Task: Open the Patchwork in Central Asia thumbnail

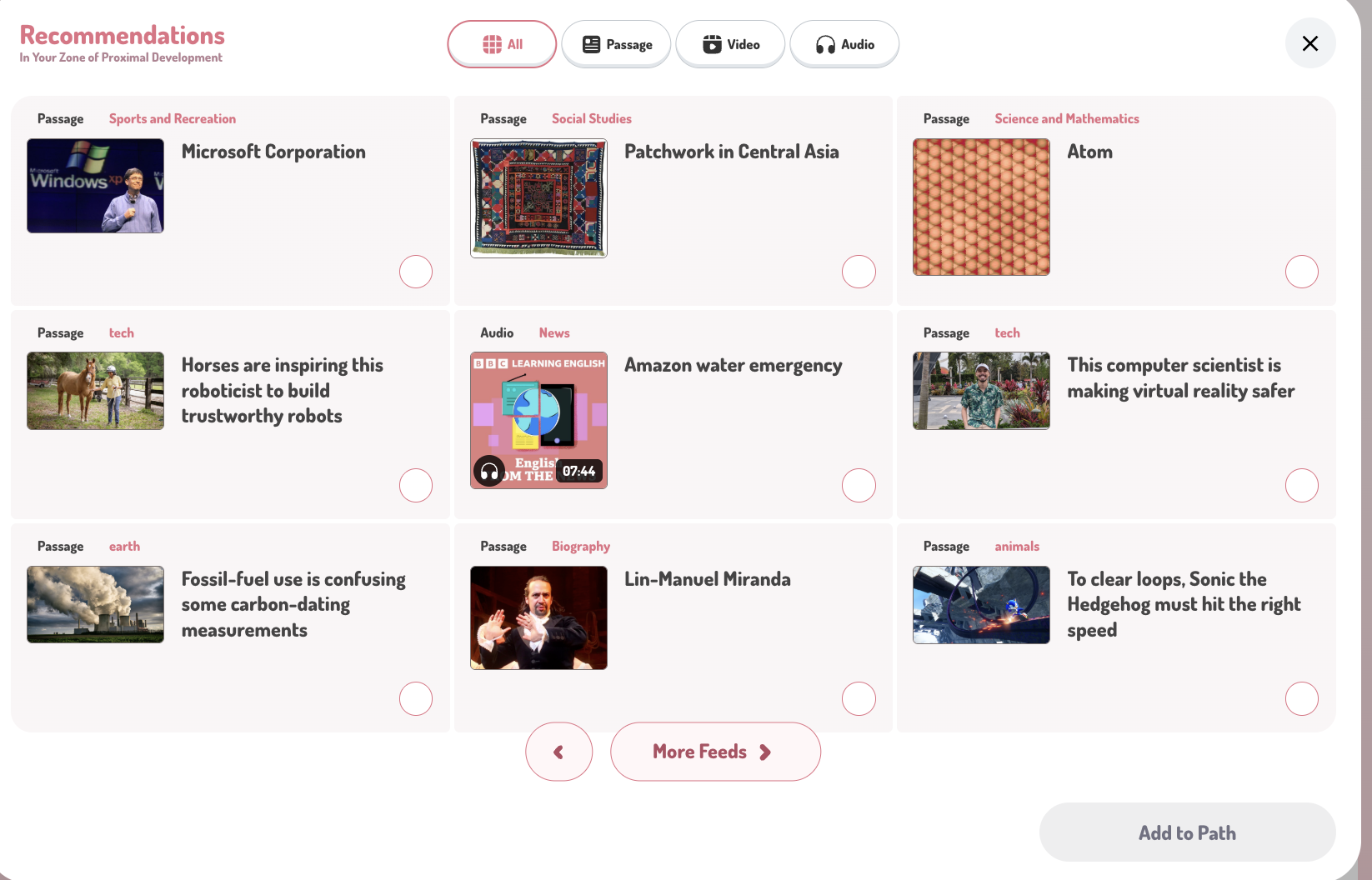Action: point(538,198)
